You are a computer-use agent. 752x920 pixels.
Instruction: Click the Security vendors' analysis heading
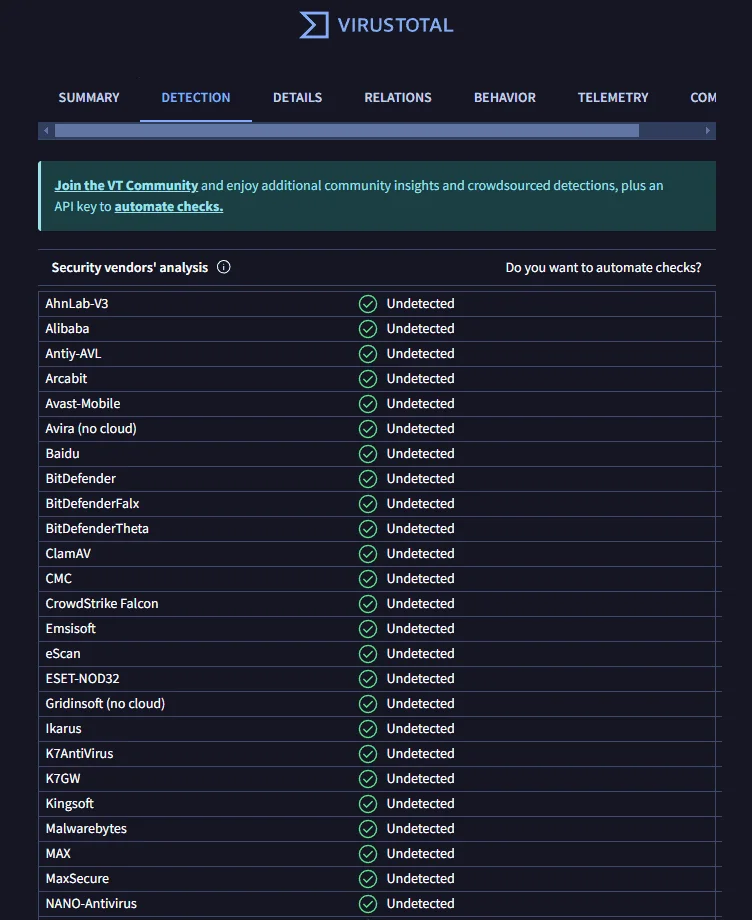tap(130, 268)
